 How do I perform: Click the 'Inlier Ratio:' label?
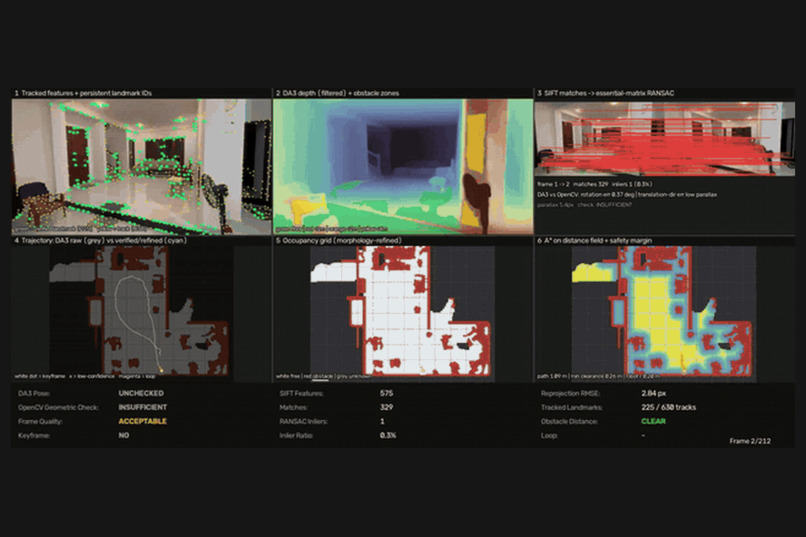[x=296, y=435]
